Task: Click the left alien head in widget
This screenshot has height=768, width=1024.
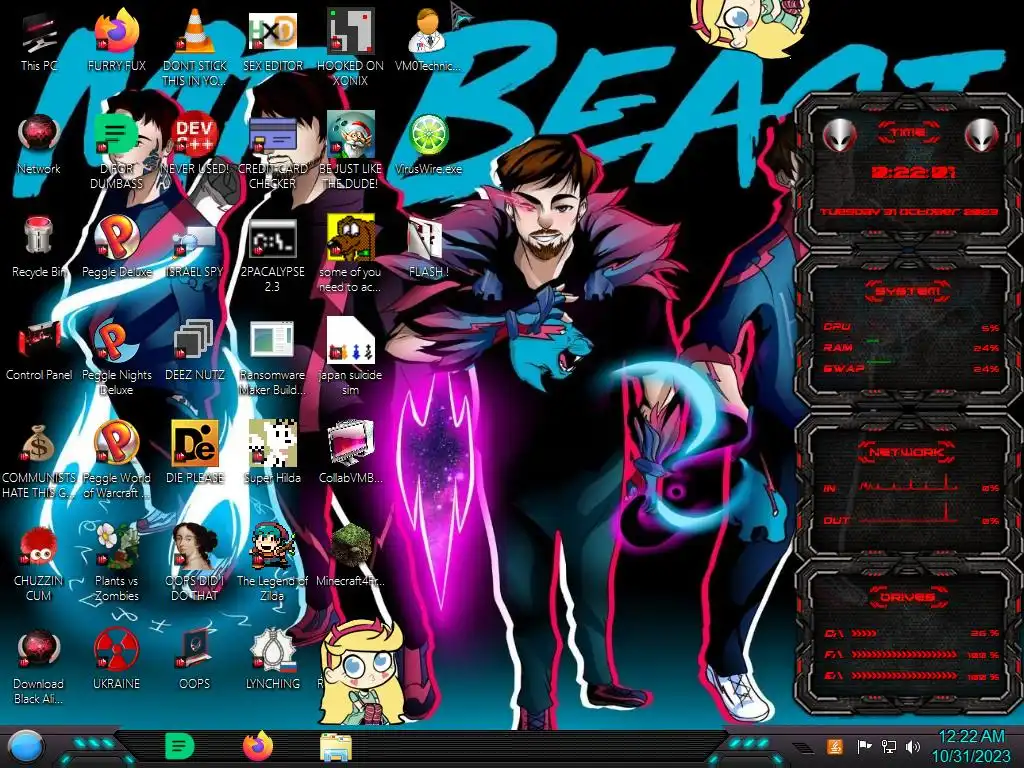Action: [839, 135]
